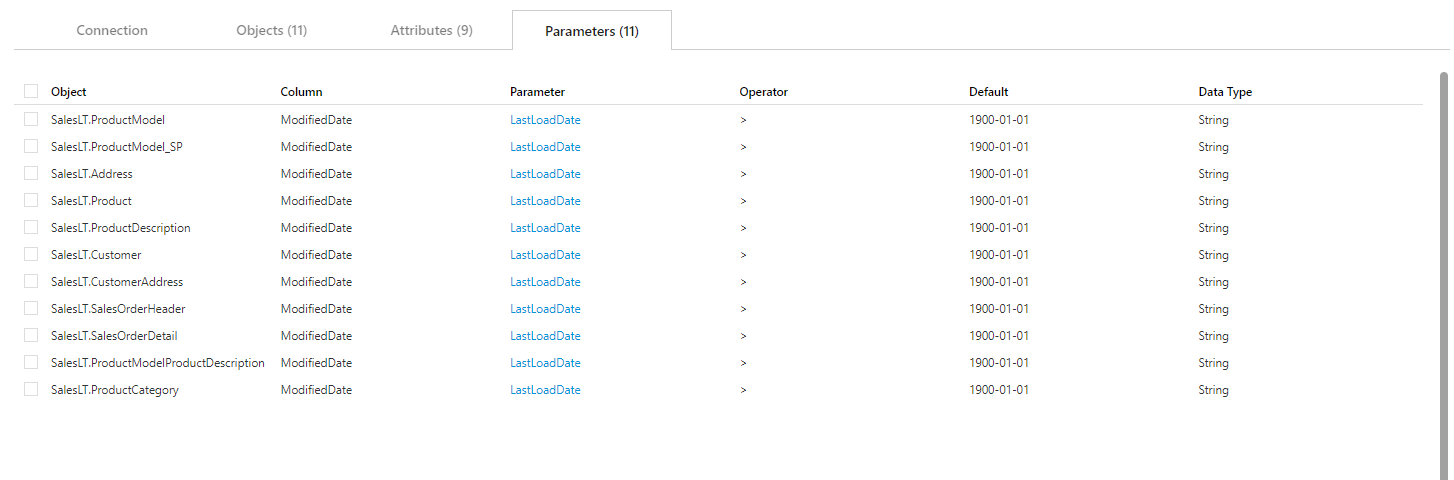Tick the SalesLT.Customer row checkbox
1454x480 pixels.
(31, 254)
